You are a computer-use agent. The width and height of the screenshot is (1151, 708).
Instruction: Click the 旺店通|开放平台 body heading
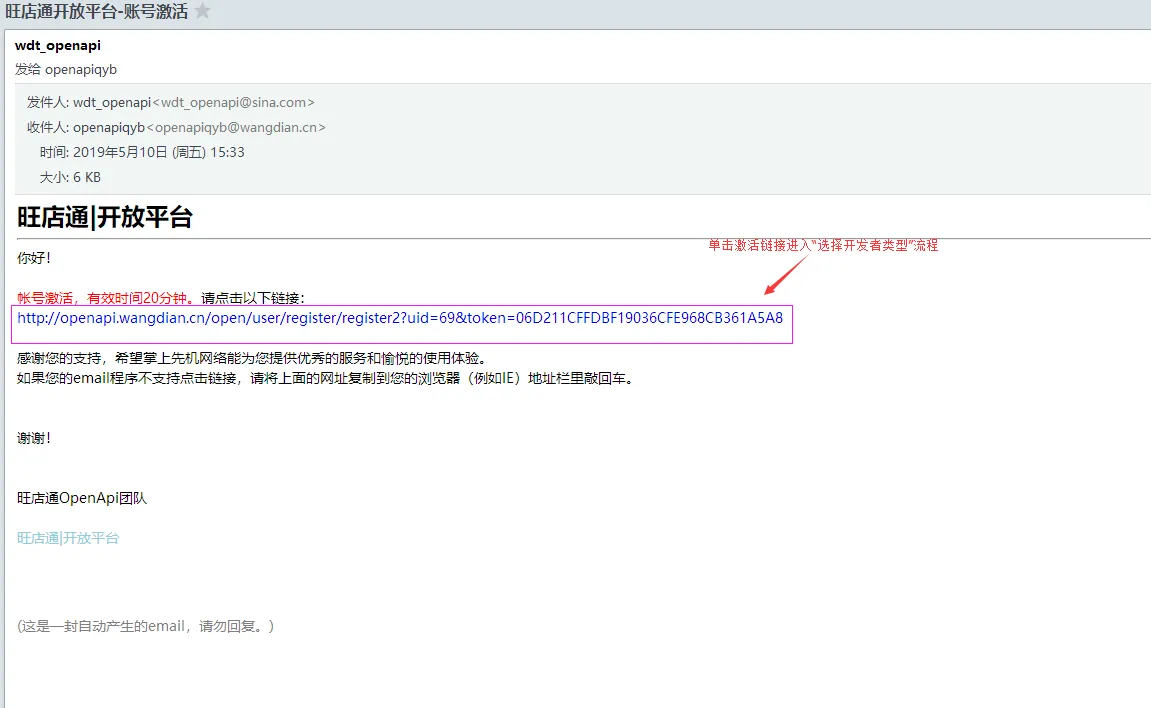click(x=104, y=217)
